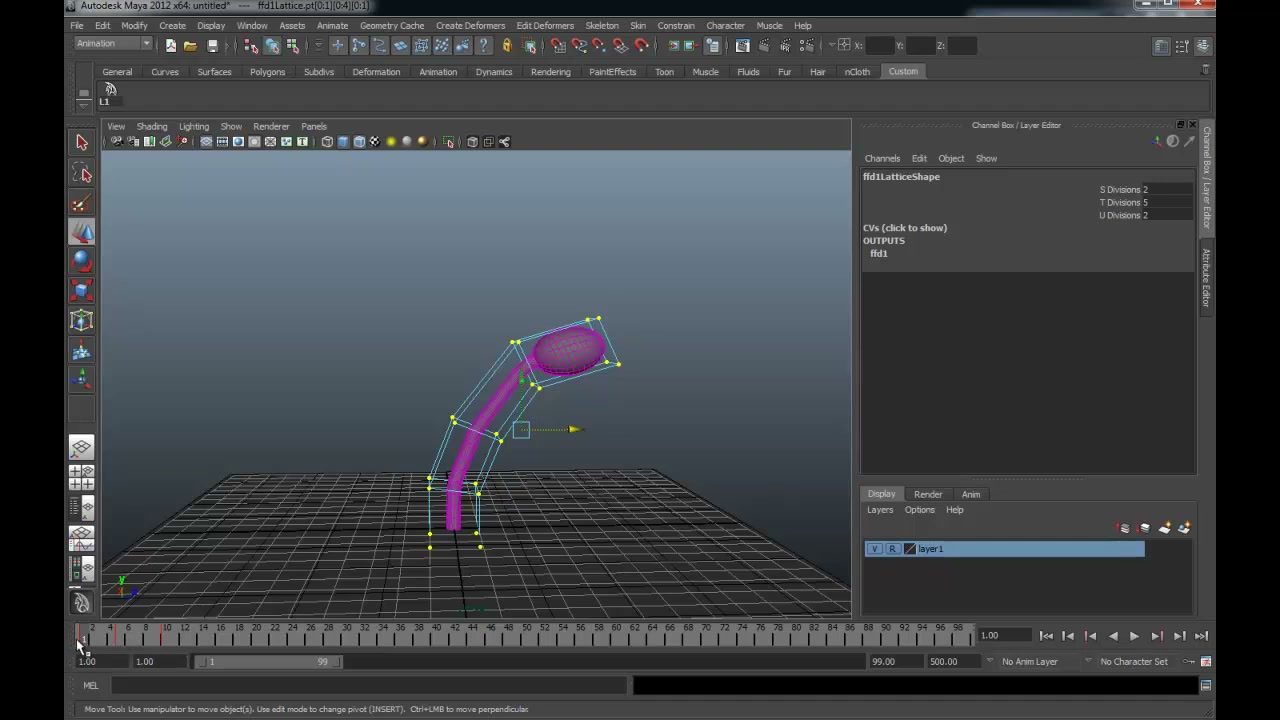Open the Animation menu set dropdown
This screenshot has height=720, width=1280.
(113, 44)
